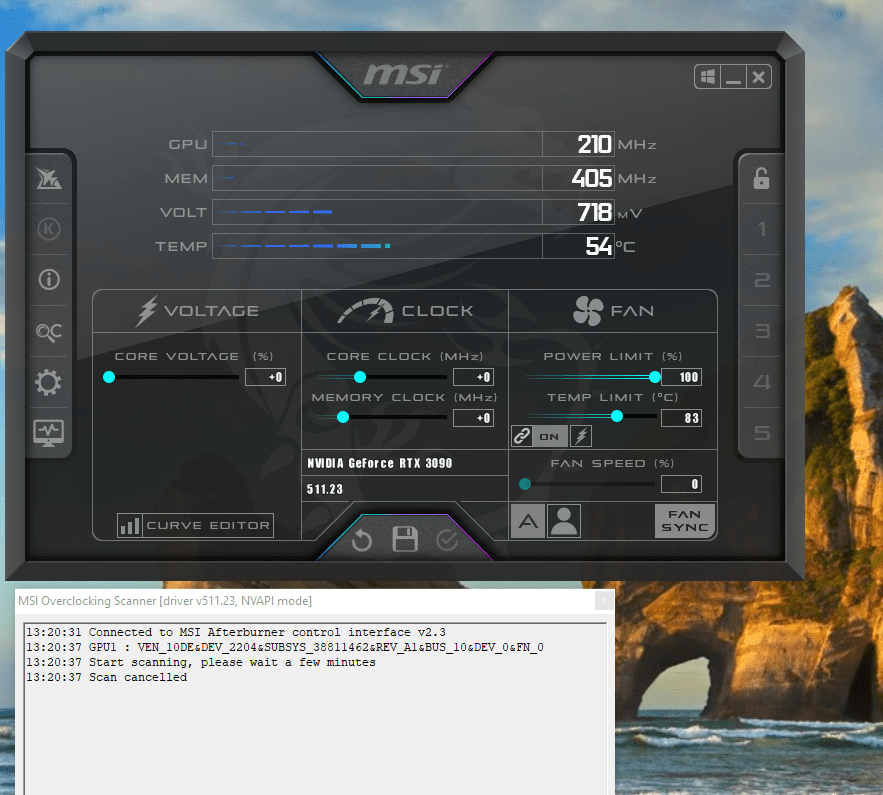883x795 pixels.
Task: Toggle the Fan Sync button
Action: 685,521
